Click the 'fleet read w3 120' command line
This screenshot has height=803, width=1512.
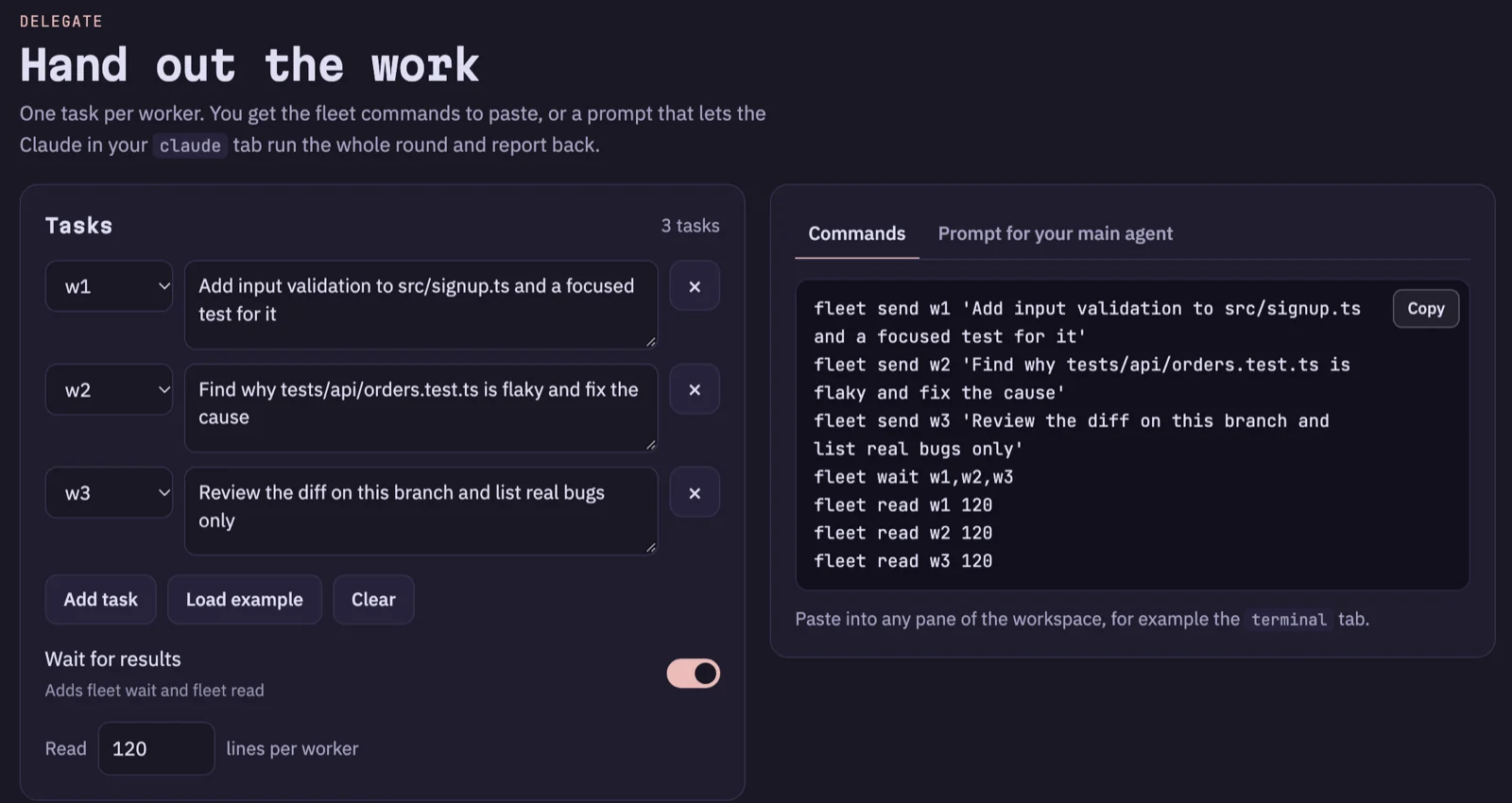pyautogui.click(x=902, y=561)
